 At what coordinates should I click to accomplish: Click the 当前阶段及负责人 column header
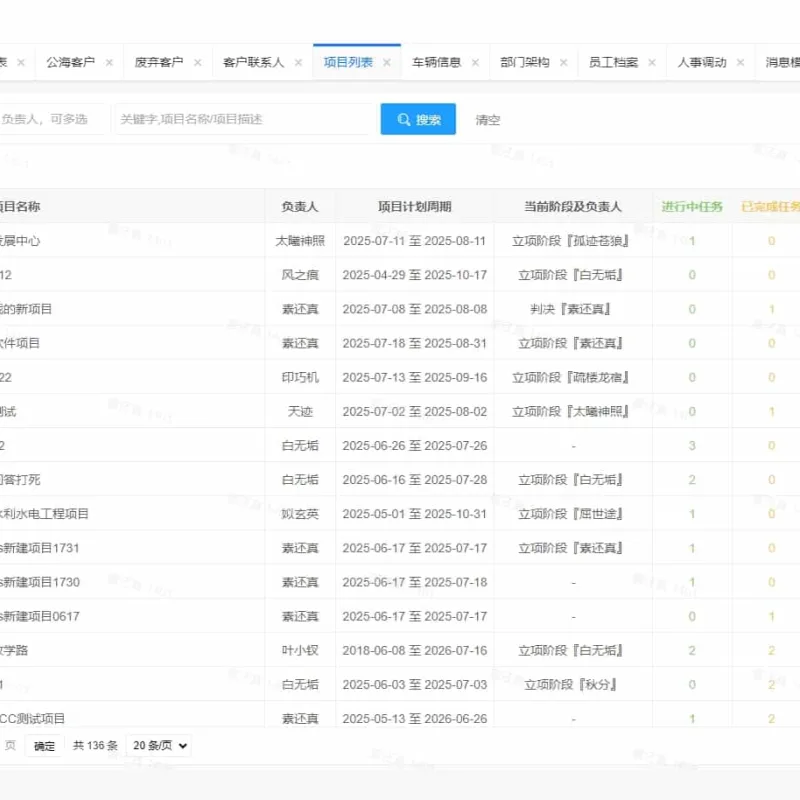point(572,207)
